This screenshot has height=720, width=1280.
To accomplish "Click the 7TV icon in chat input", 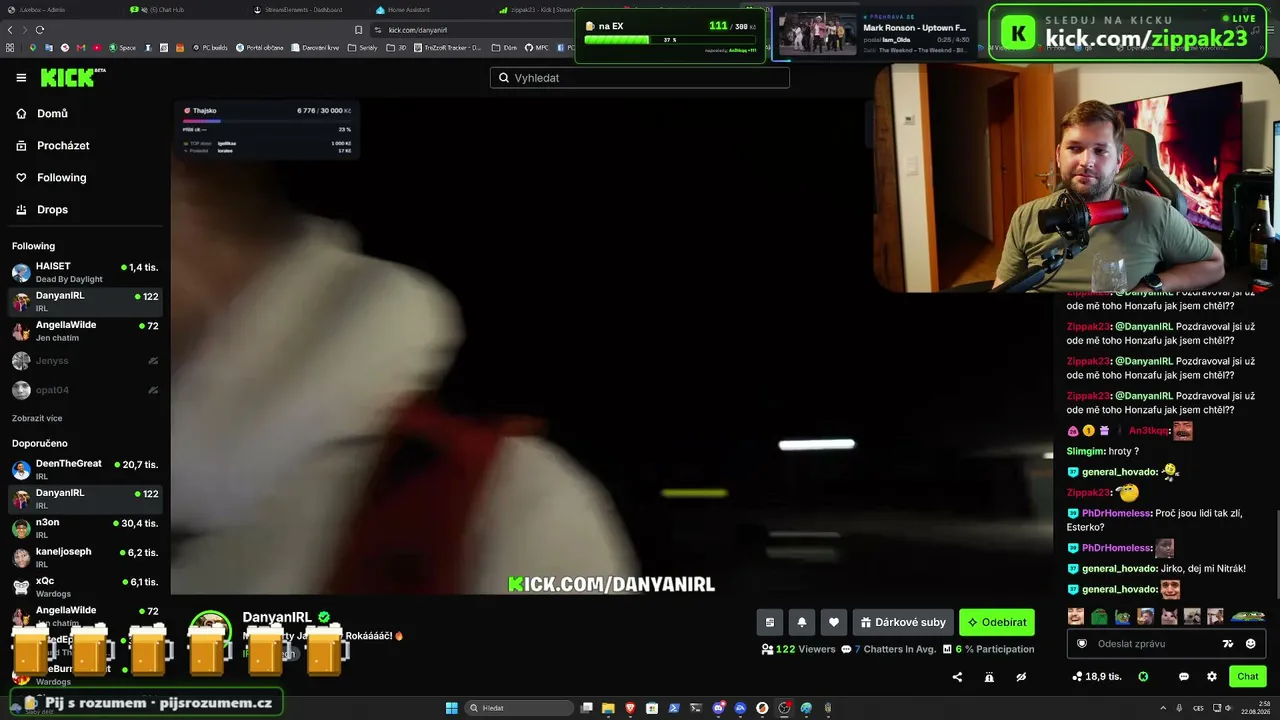I will [1228, 644].
